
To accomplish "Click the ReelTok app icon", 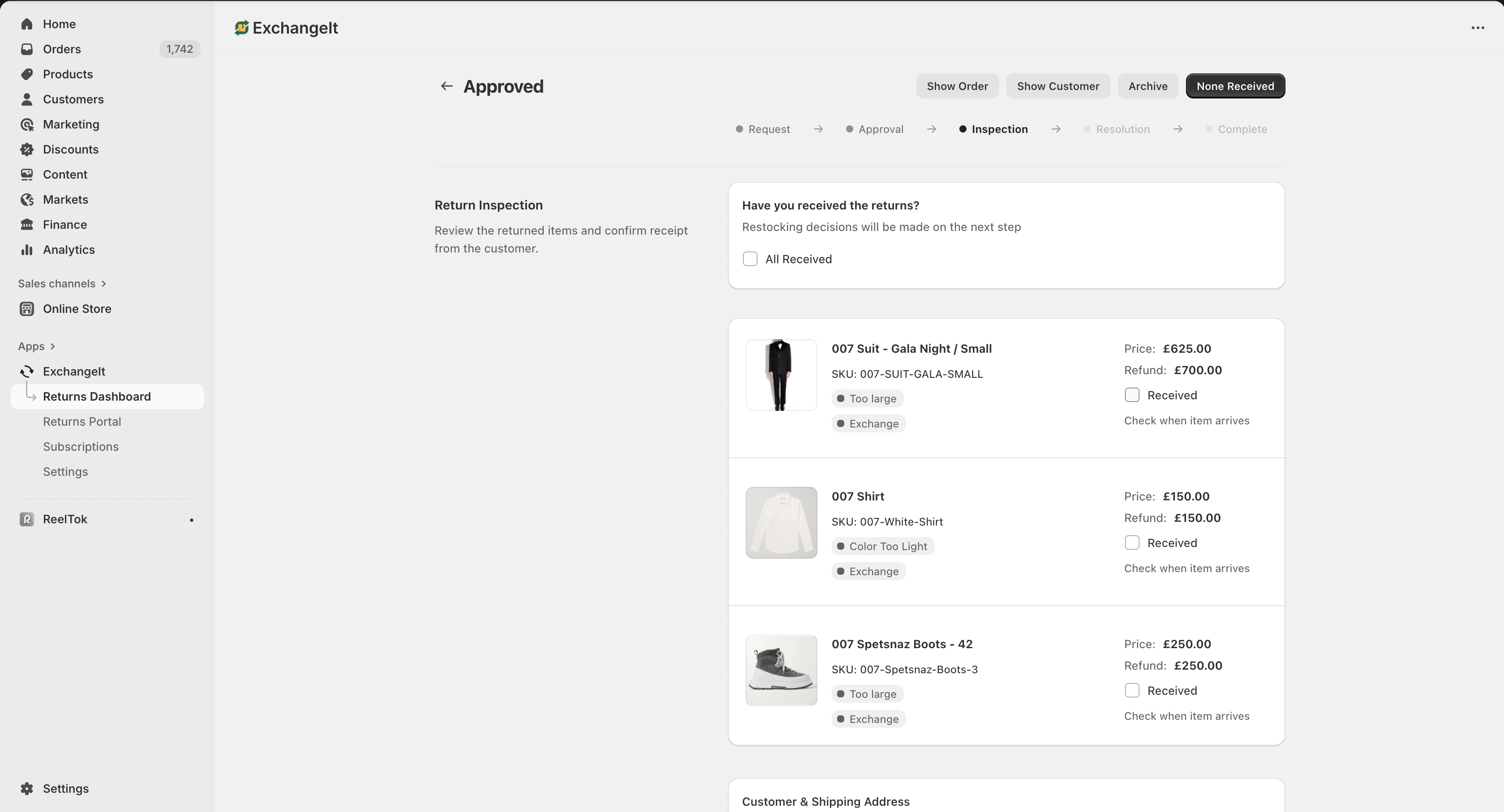I will coord(27,519).
